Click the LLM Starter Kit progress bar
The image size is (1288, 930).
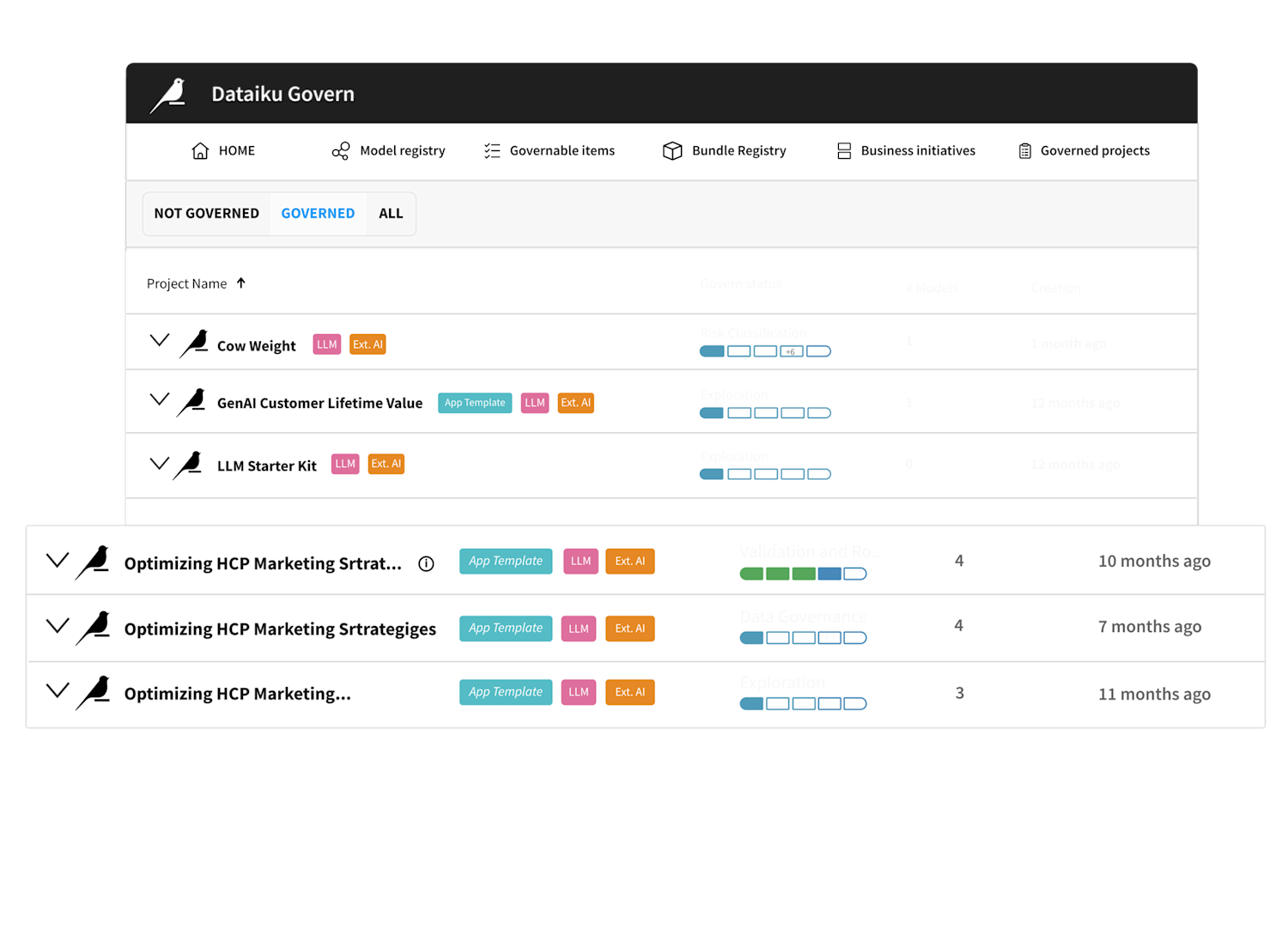coord(765,474)
